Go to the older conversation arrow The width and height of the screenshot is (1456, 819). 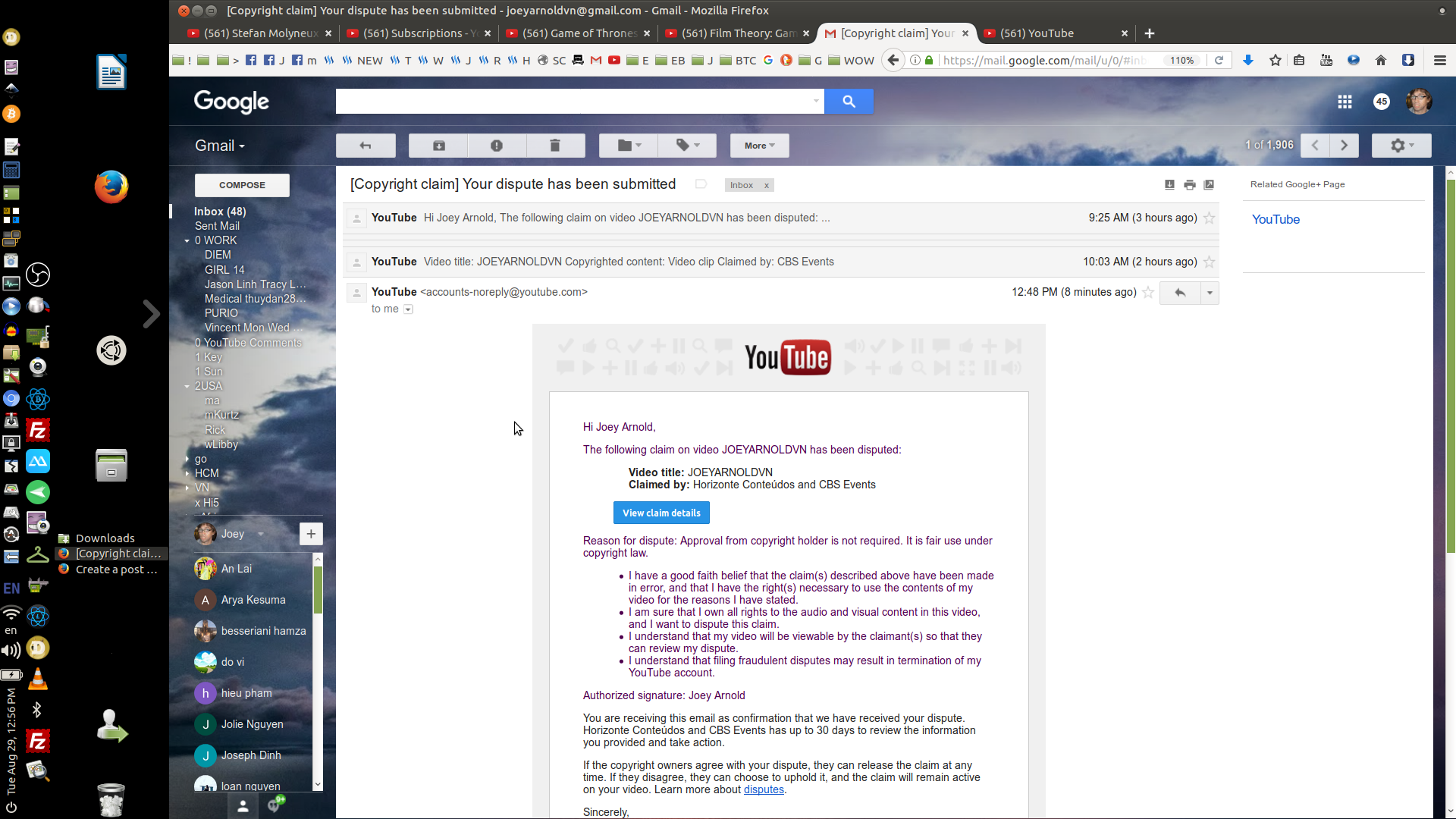[1344, 146]
